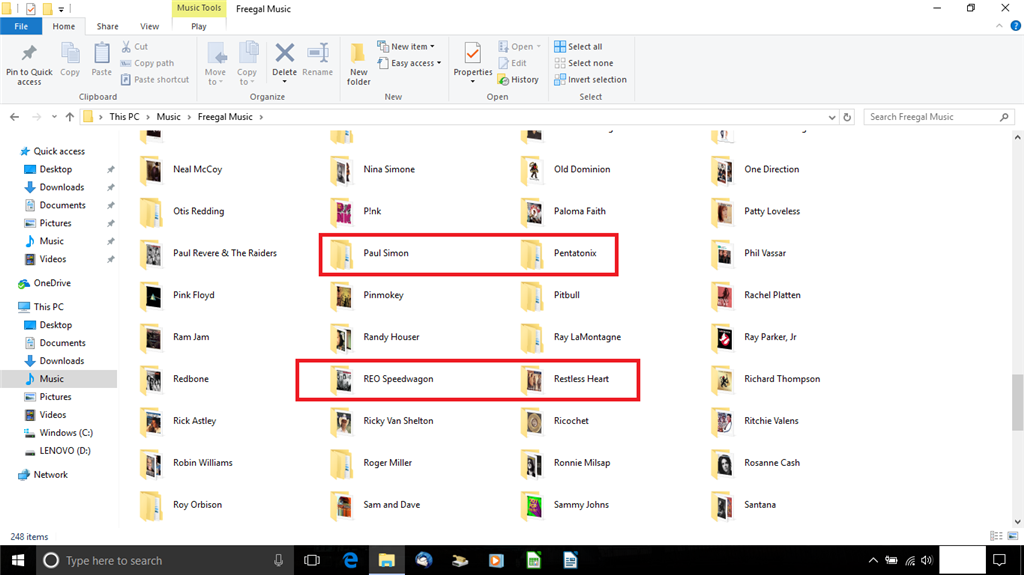Select the Restless Heart folder

point(565,379)
